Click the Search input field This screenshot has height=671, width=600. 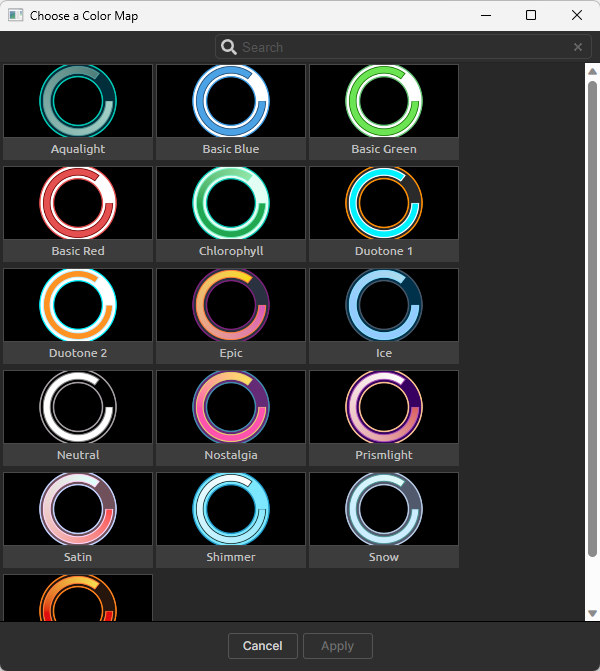pyautogui.click(x=403, y=47)
